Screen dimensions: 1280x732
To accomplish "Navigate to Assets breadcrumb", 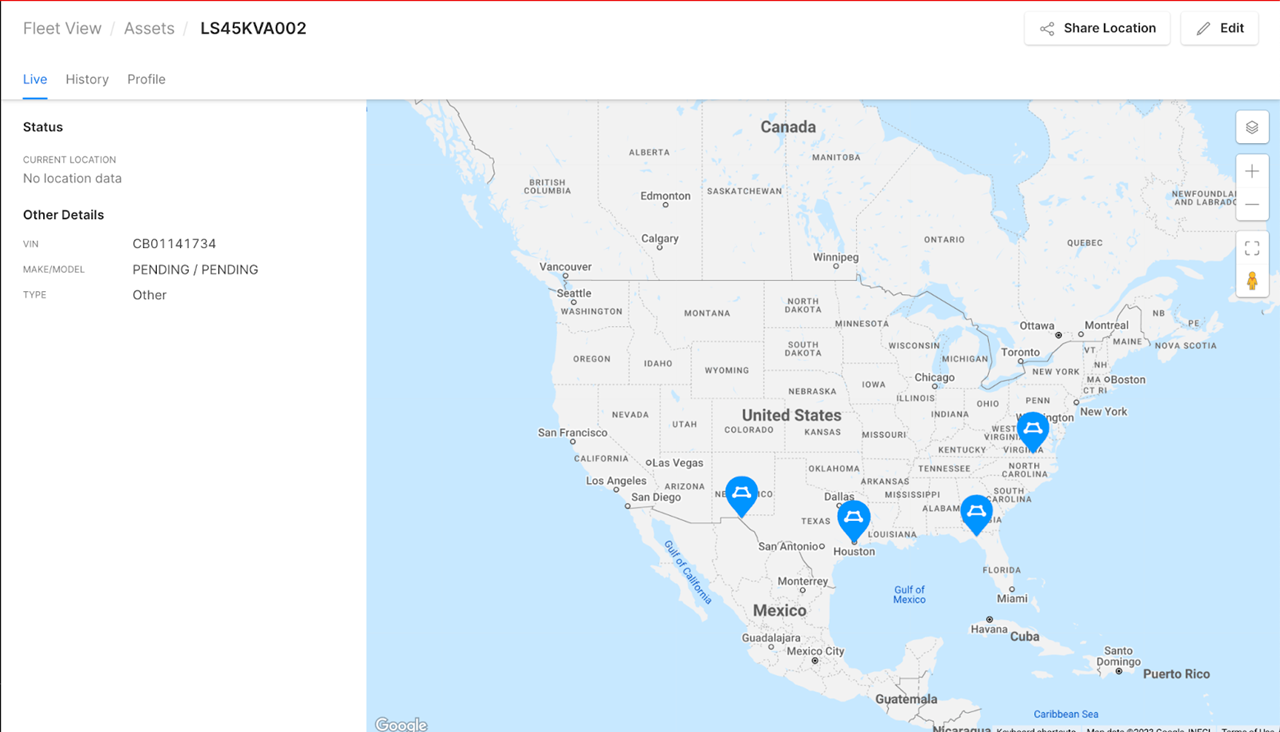I will (149, 28).
